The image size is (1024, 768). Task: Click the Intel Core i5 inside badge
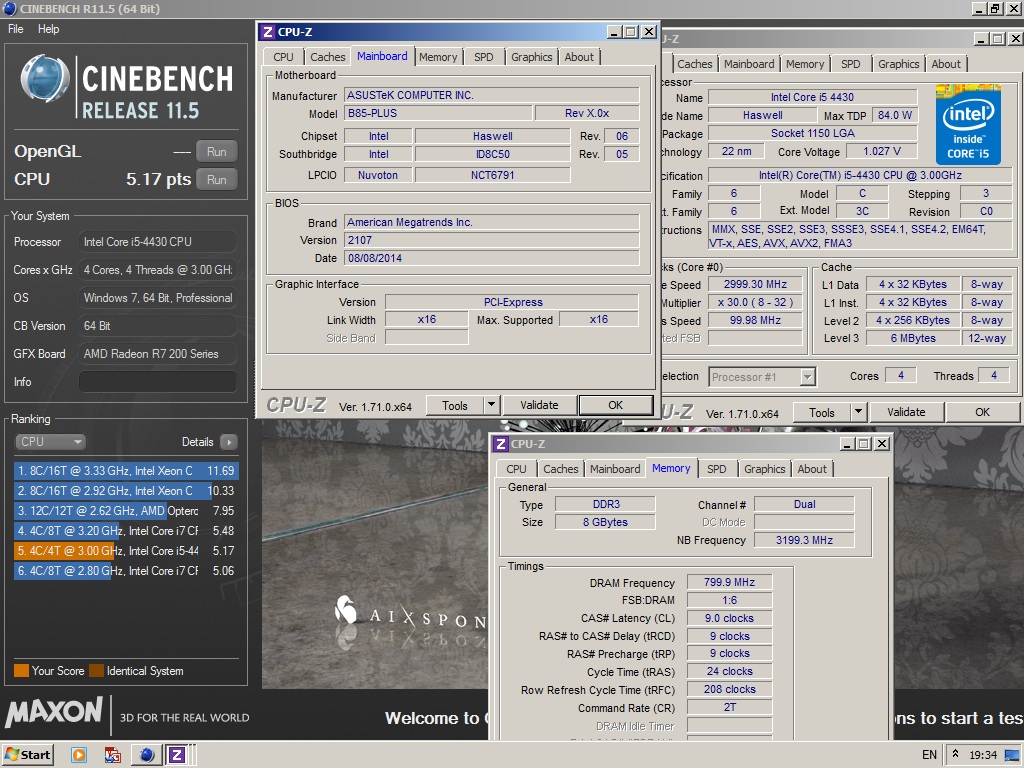968,125
